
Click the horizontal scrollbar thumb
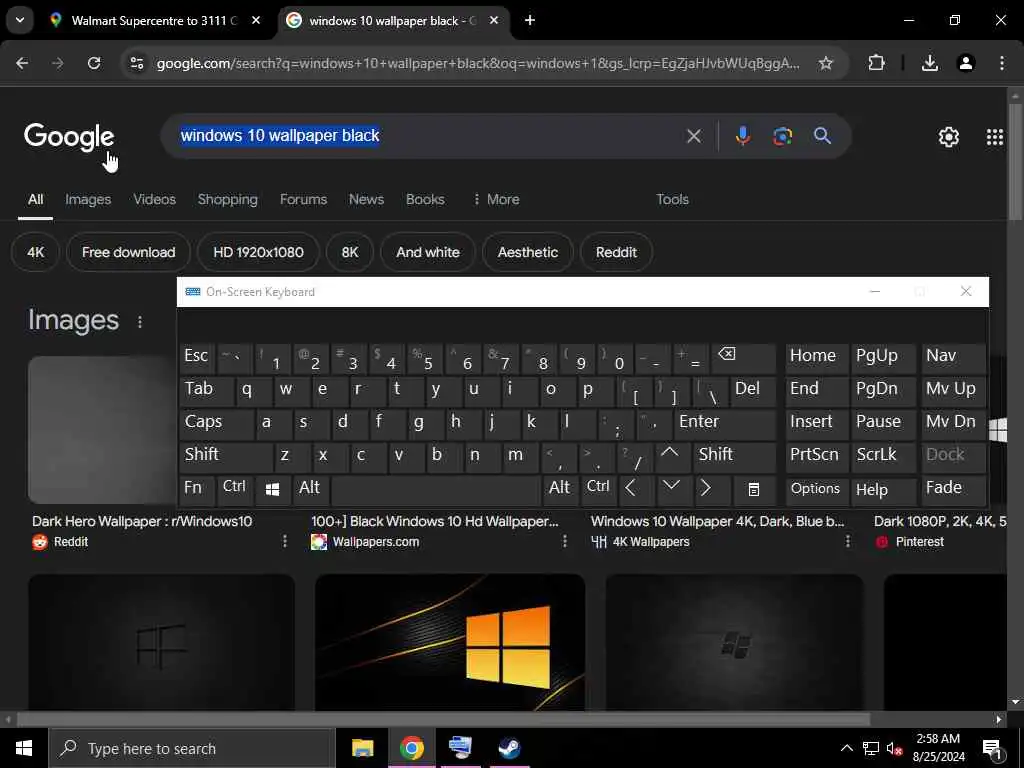coord(443,720)
